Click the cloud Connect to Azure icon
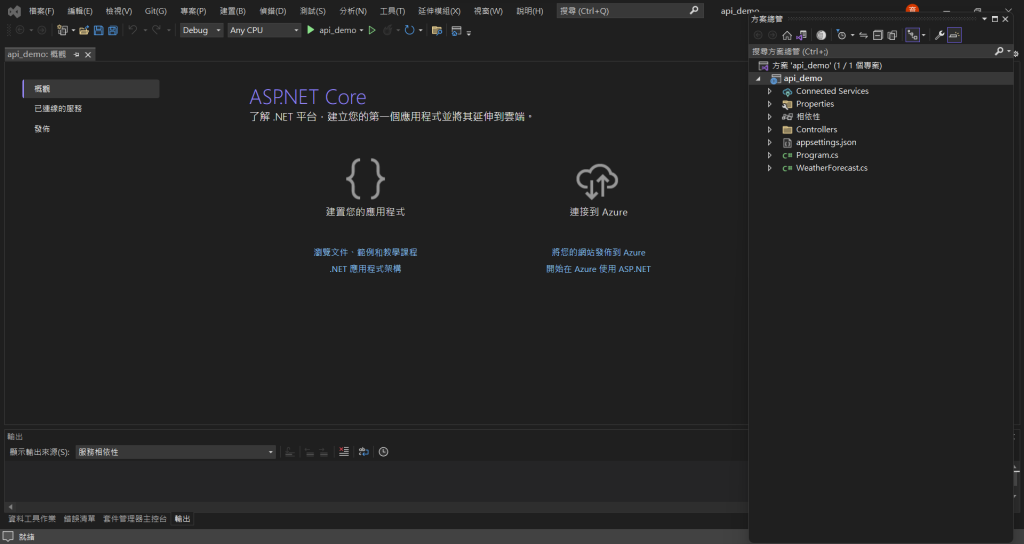Screen dimensions: 1024x544 click(x=597, y=182)
